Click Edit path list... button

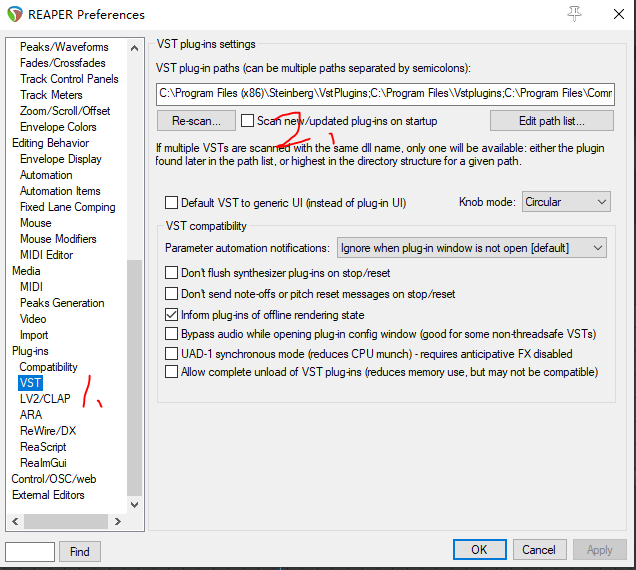click(552, 120)
